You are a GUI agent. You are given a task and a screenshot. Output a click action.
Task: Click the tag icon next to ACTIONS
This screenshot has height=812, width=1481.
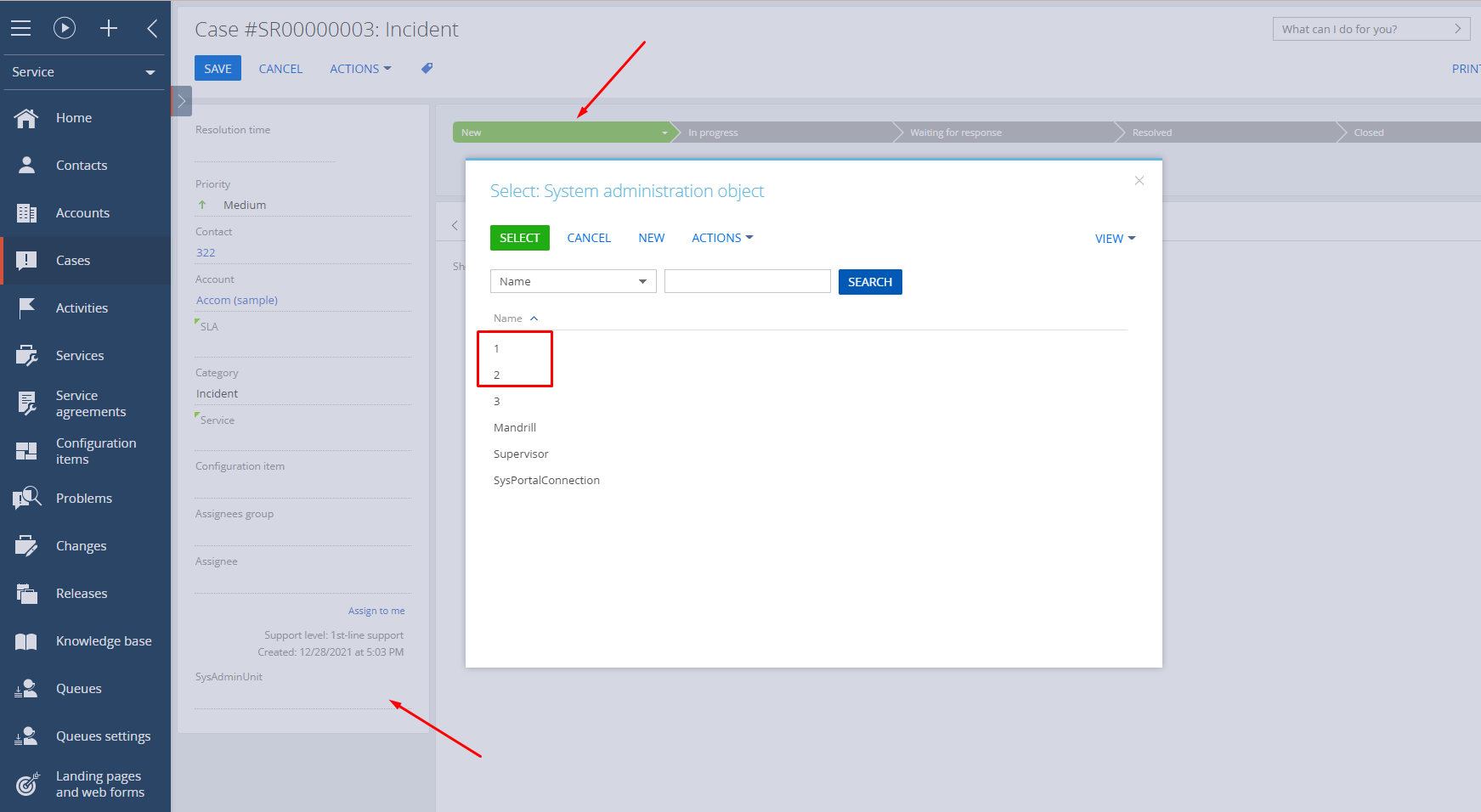pos(427,68)
